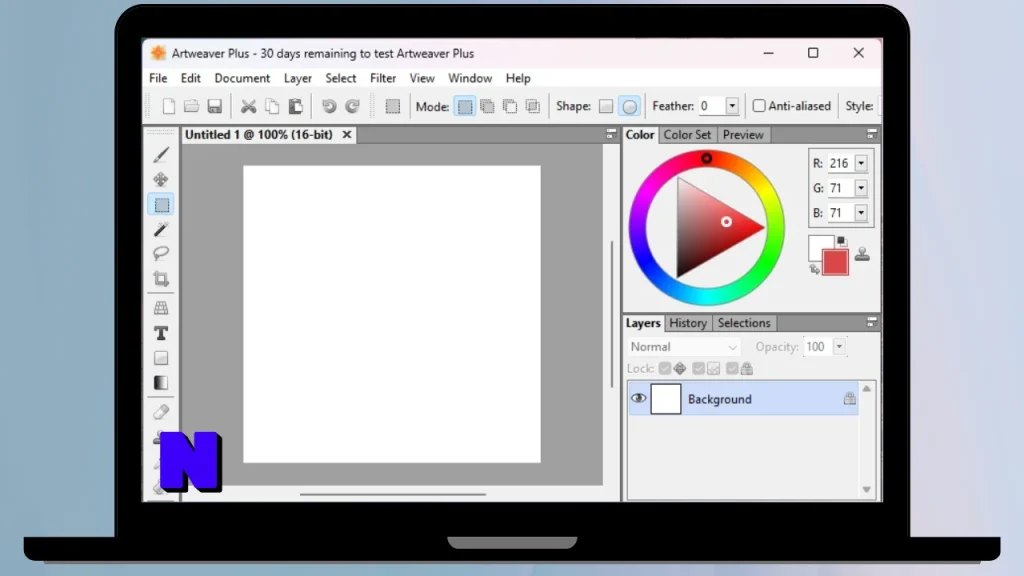Image resolution: width=1024 pixels, height=576 pixels.
Task: Open the File menu
Action: click(158, 78)
